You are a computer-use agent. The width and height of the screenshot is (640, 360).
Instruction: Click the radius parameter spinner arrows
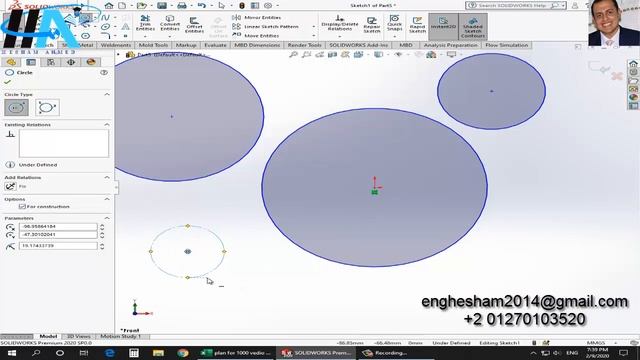click(x=102, y=246)
